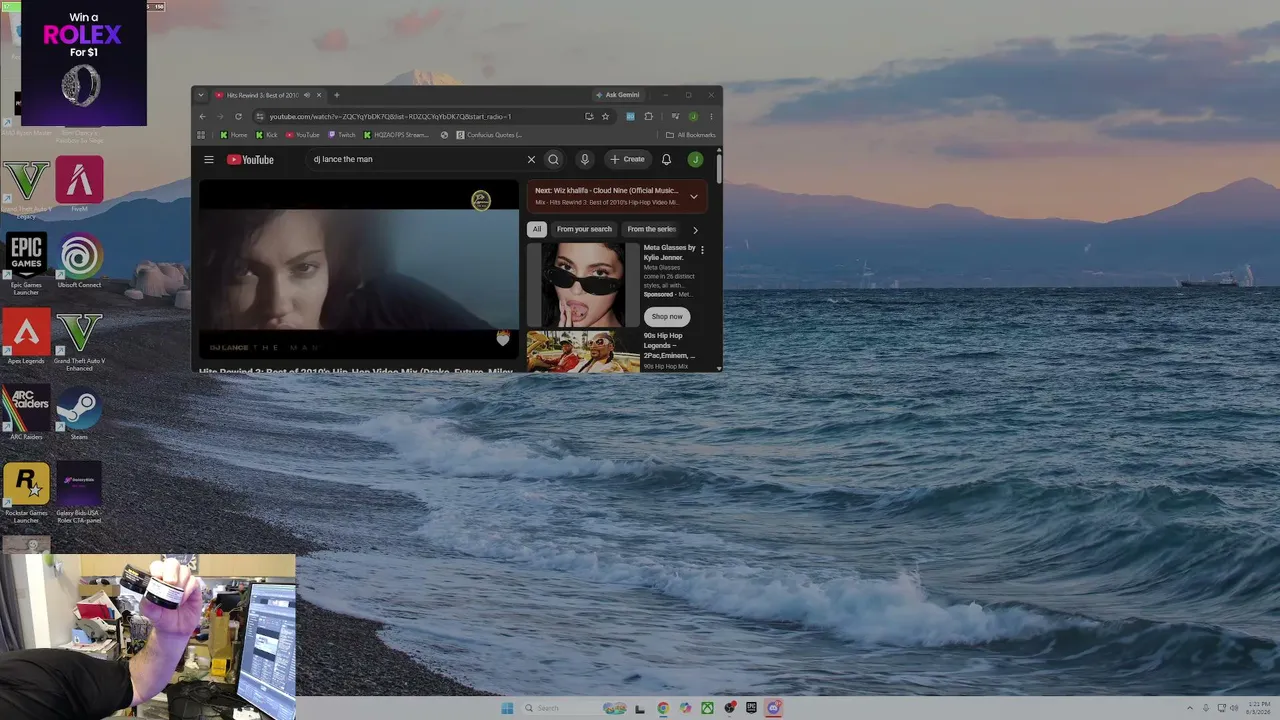1280x720 pixels.
Task: Open Chrome tab search dropdown
Action: click(201, 95)
